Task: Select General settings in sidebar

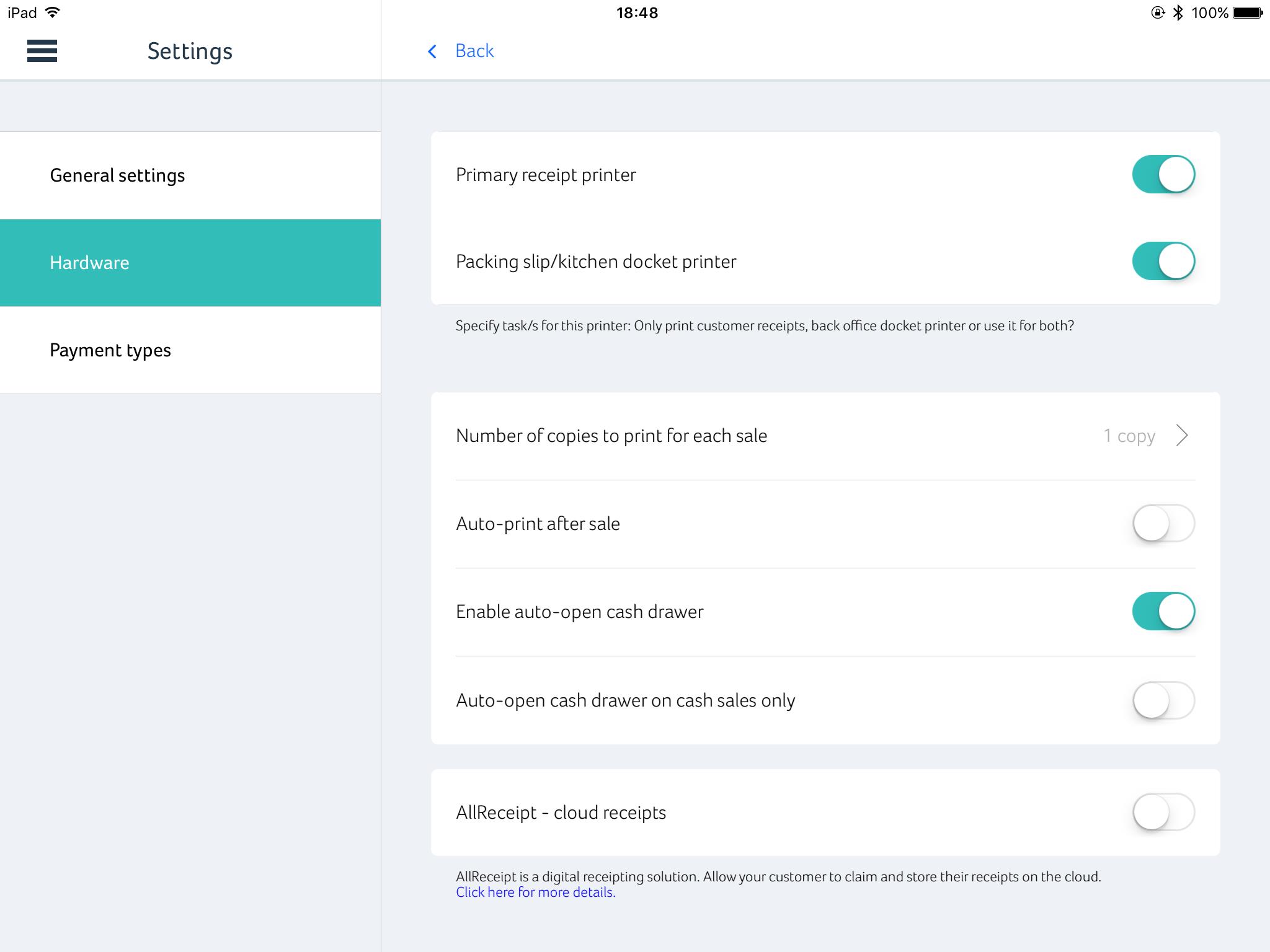Action: (118, 175)
